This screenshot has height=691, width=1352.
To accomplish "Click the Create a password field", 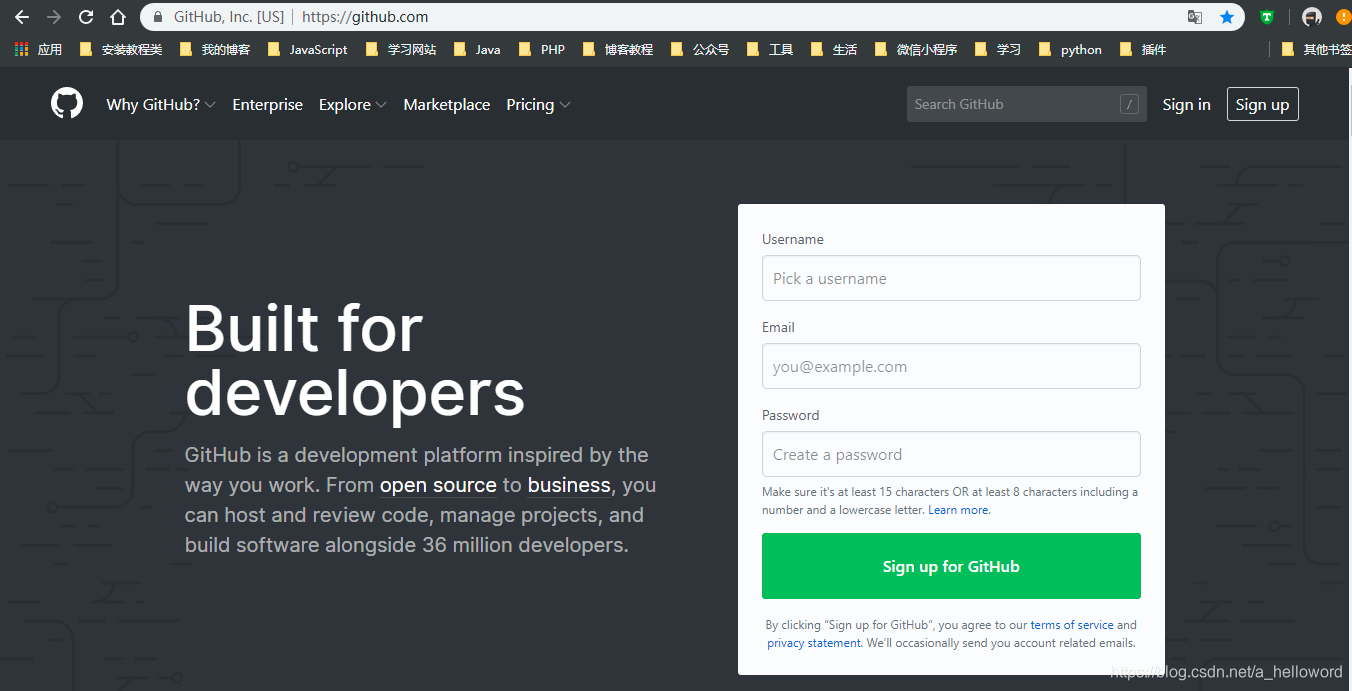I will click(951, 454).
